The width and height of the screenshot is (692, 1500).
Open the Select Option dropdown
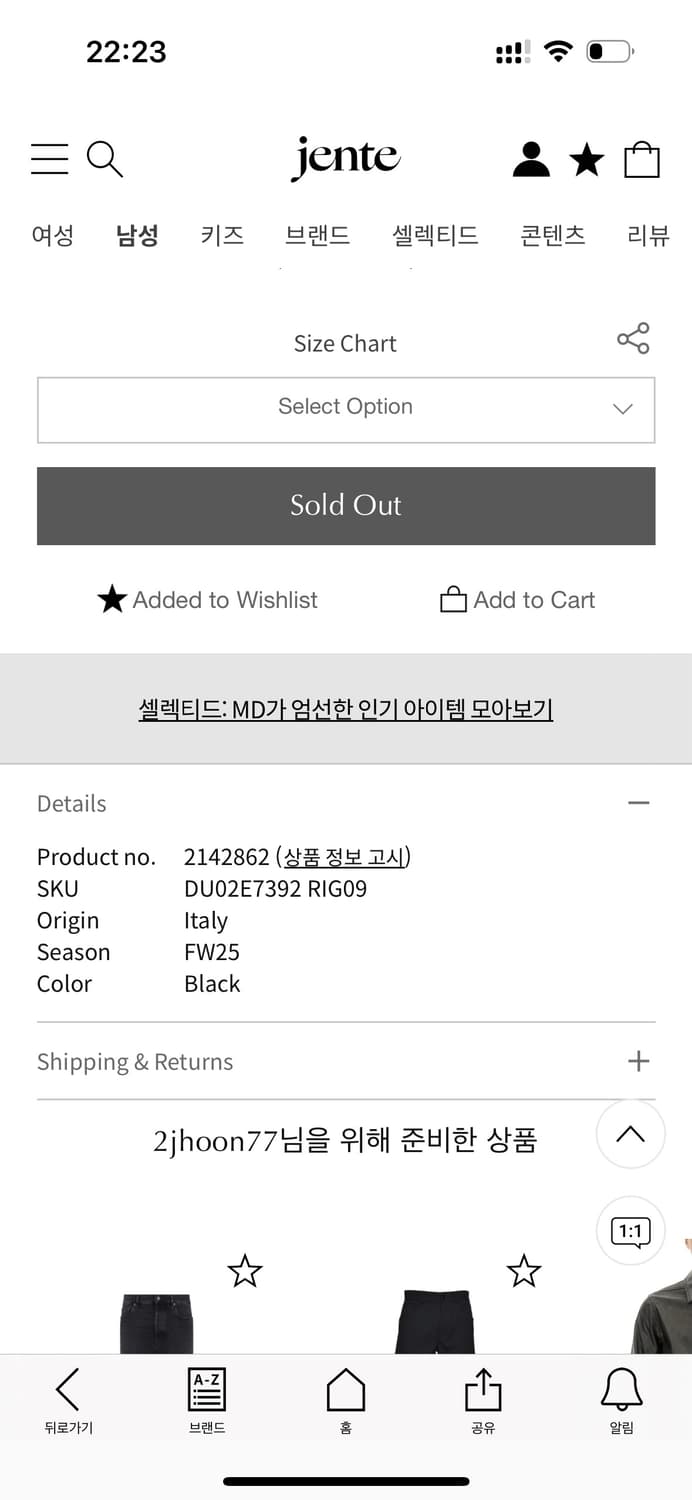click(x=345, y=409)
